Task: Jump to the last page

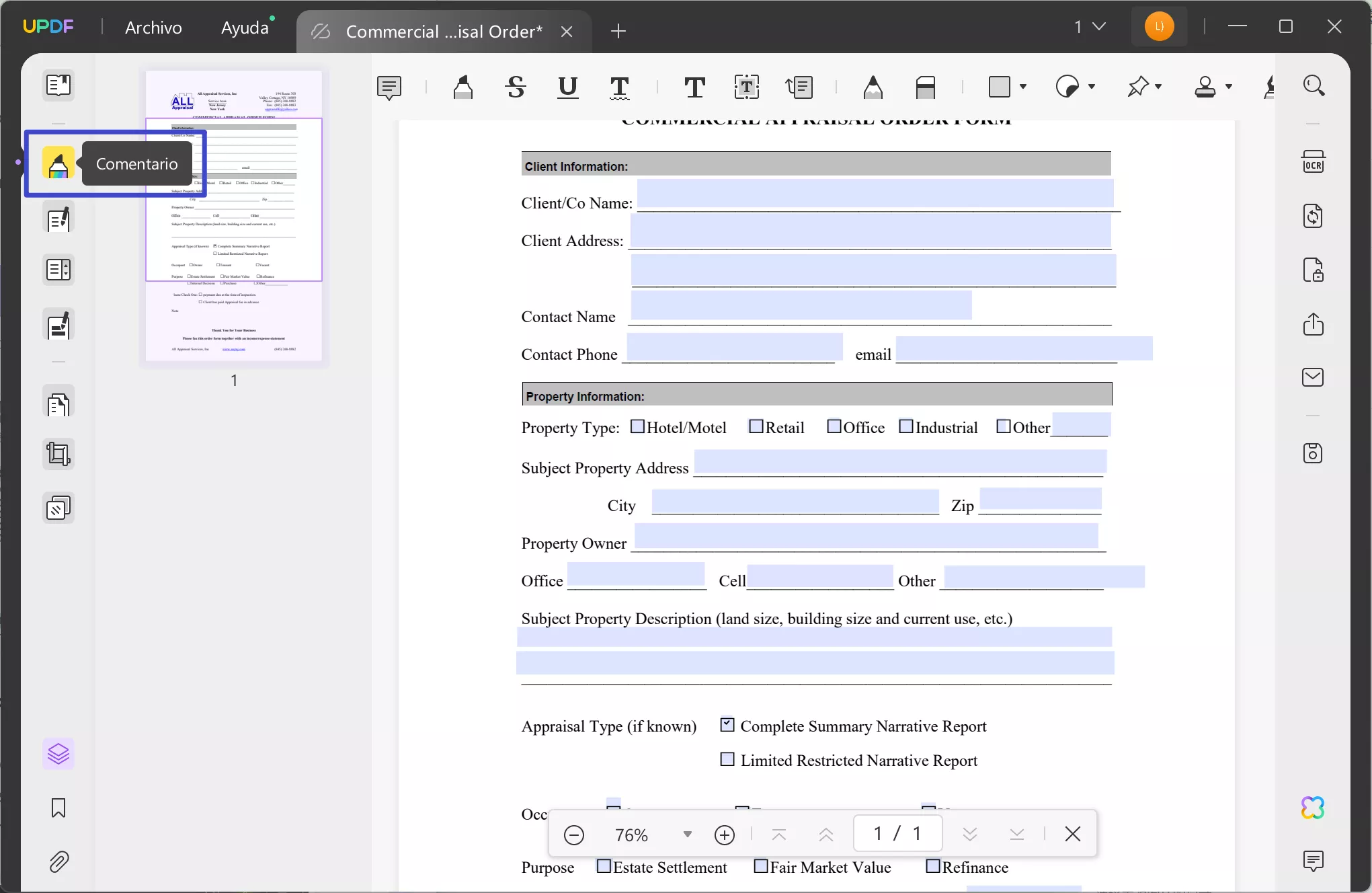Action: [1017, 834]
